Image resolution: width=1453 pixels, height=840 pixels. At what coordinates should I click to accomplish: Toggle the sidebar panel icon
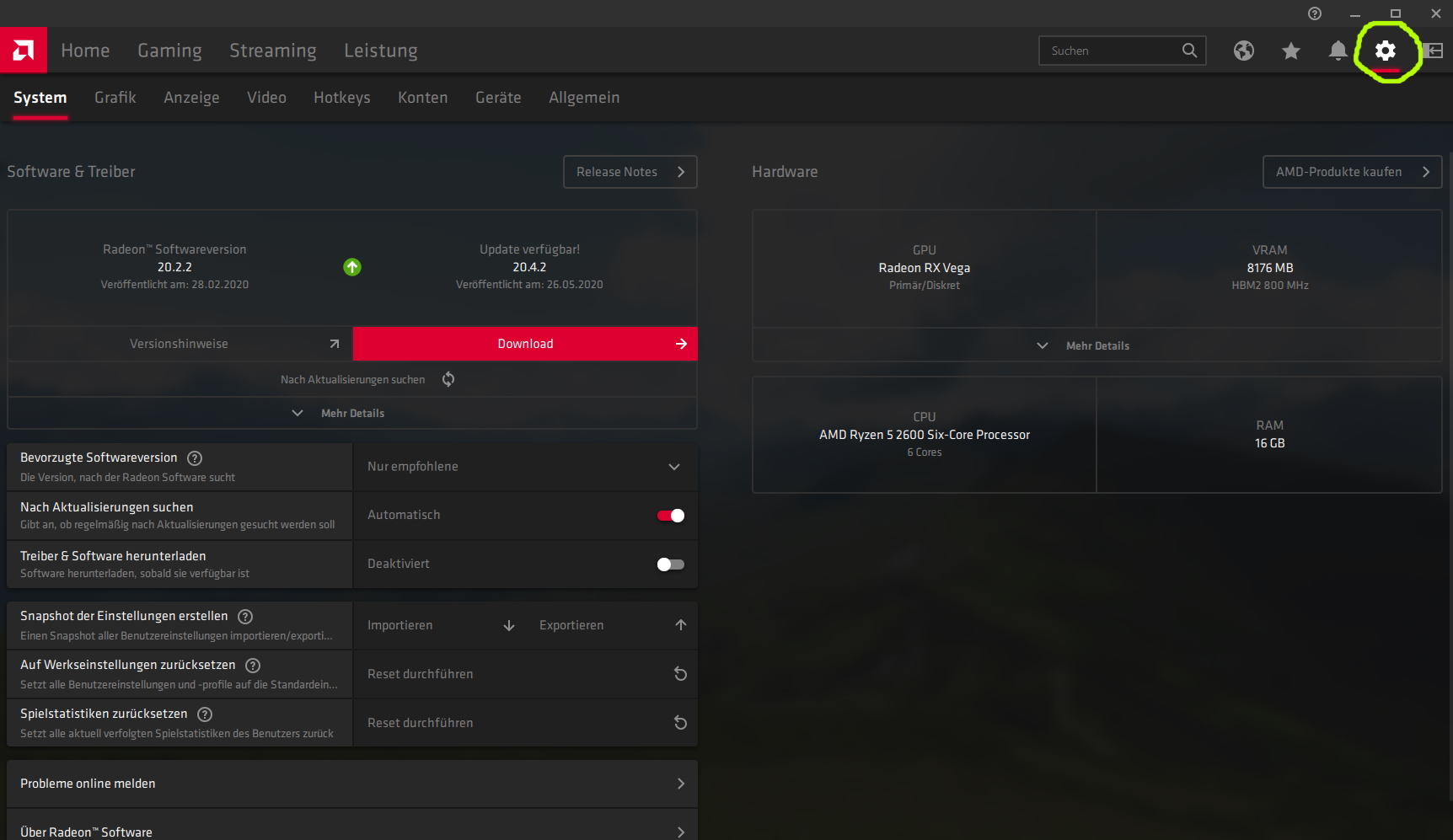tap(1433, 51)
